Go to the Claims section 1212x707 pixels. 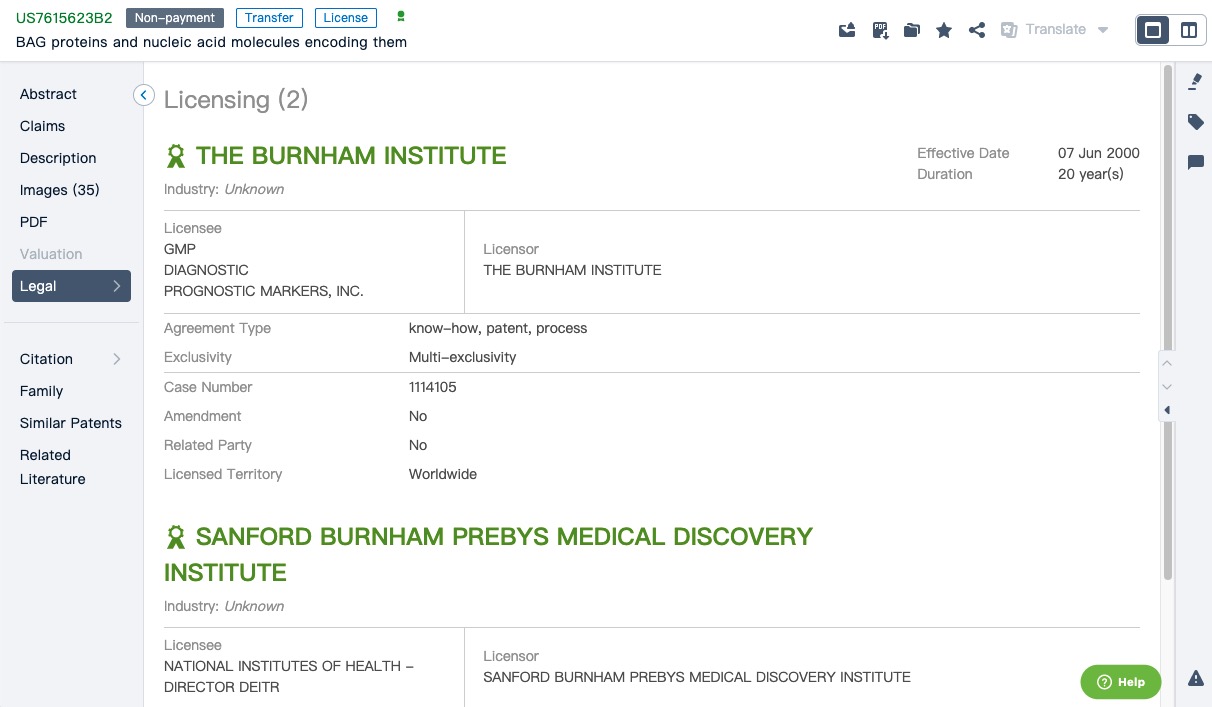42,126
